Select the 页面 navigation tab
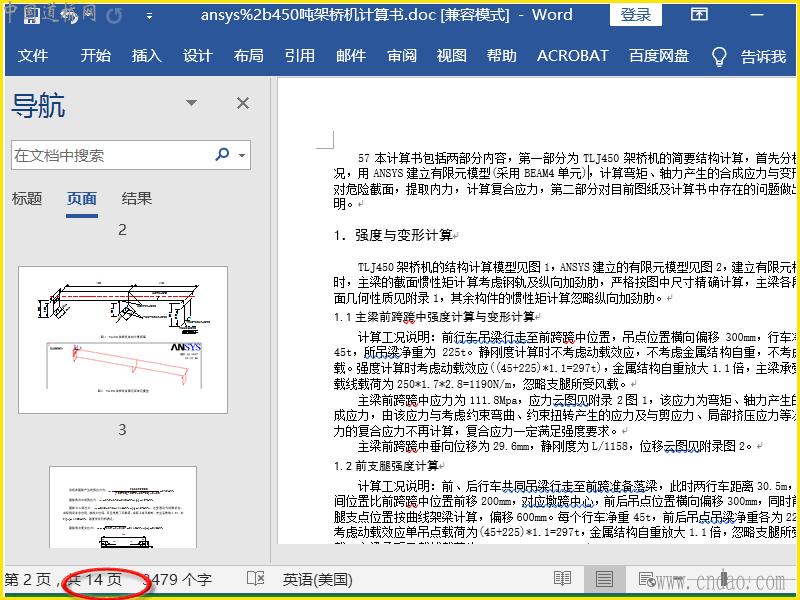The height and width of the screenshot is (600, 800). 82,198
